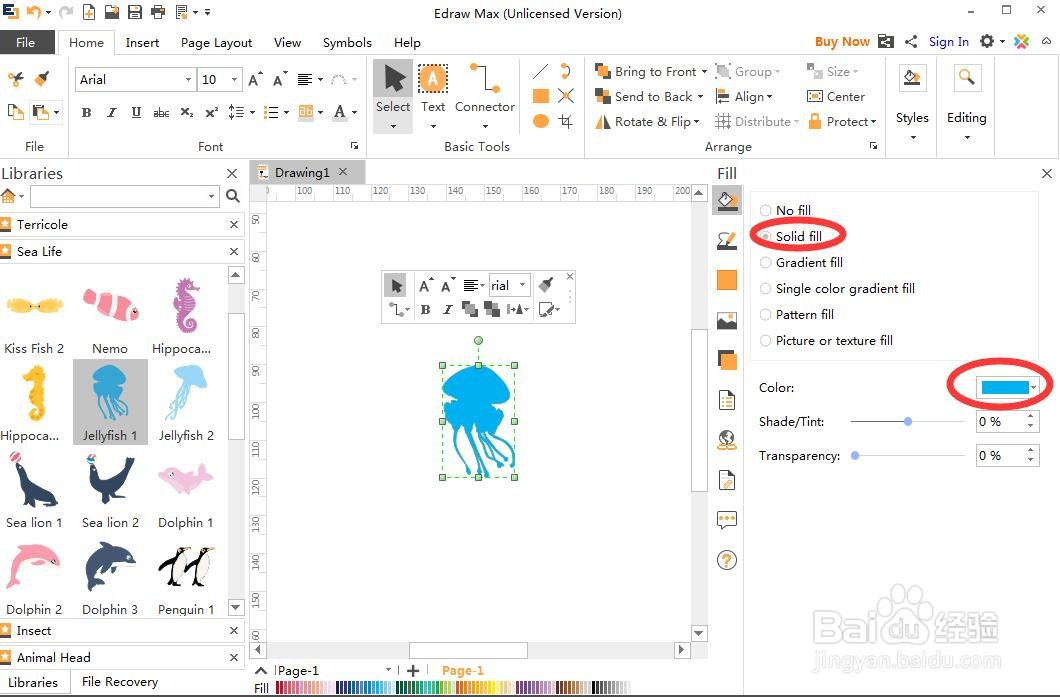Select the ellipse shape tool

pyautogui.click(x=540, y=122)
